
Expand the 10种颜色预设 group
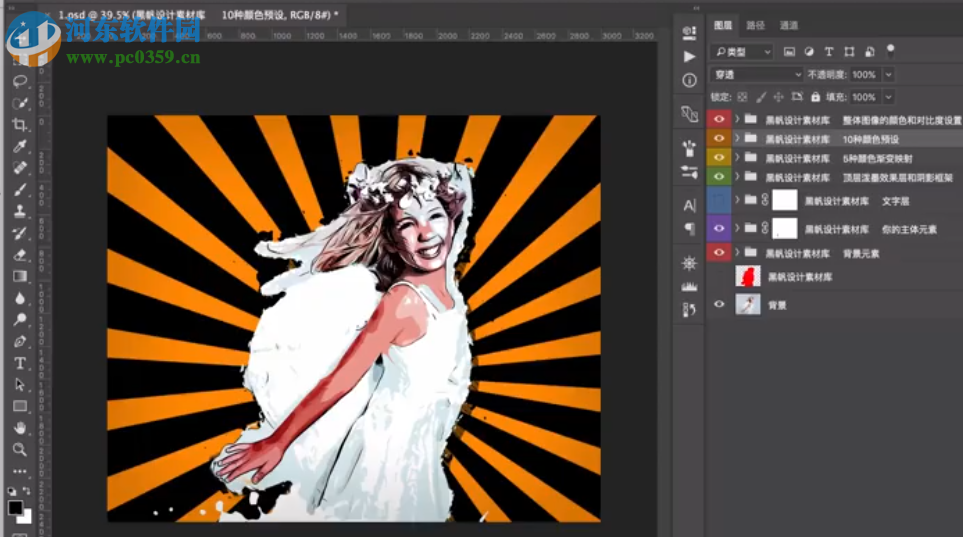point(737,139)
